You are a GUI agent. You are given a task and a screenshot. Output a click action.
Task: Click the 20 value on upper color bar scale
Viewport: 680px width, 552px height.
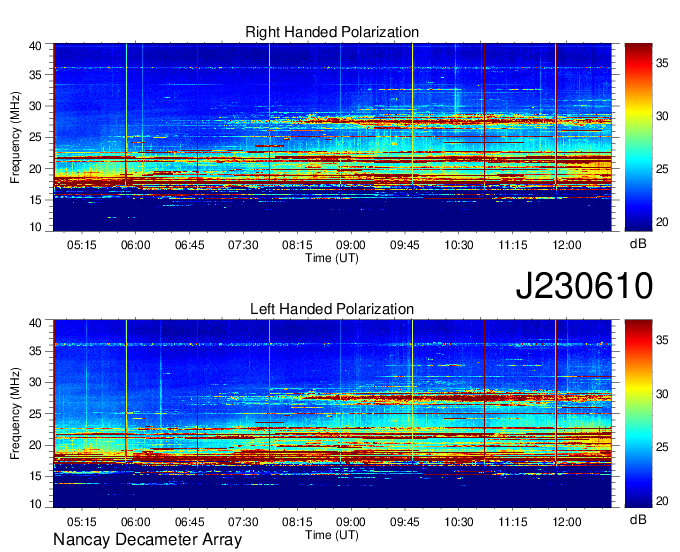tap(662, 222)
